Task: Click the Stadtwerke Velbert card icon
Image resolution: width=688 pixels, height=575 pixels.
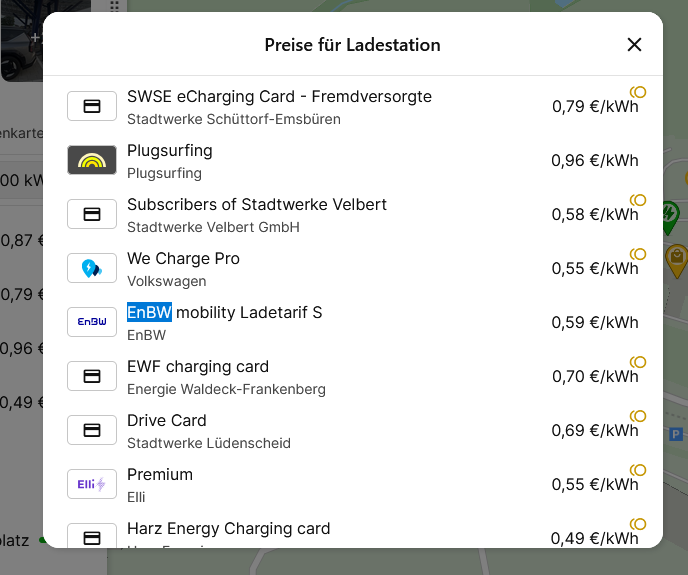Action: [x=92, y=214]
